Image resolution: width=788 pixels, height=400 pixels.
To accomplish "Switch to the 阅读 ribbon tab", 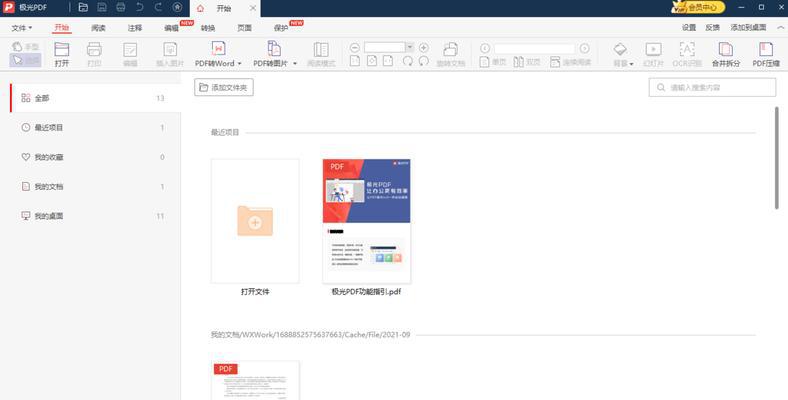I will (x=98, y=28).
